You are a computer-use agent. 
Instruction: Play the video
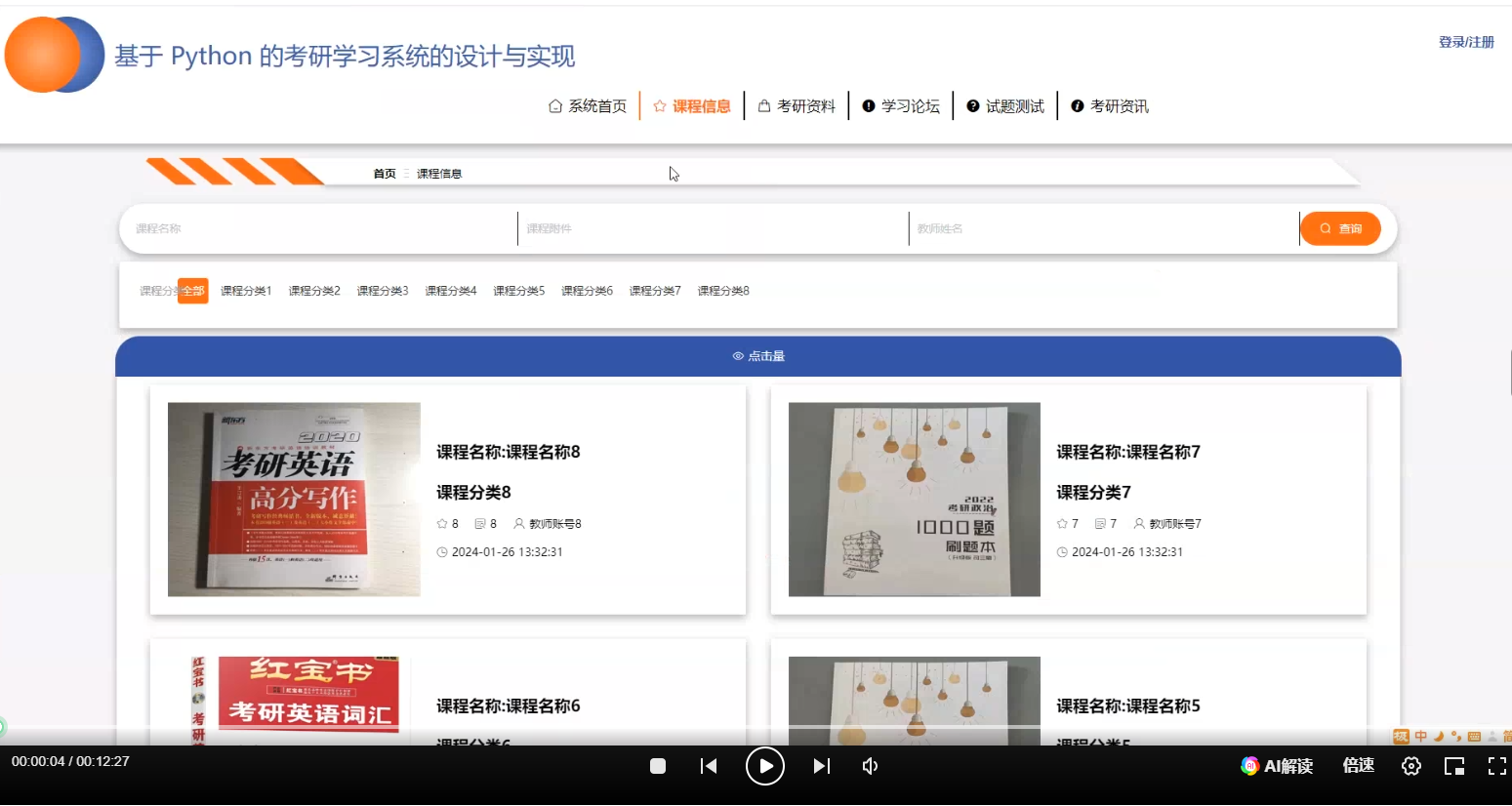765,766
